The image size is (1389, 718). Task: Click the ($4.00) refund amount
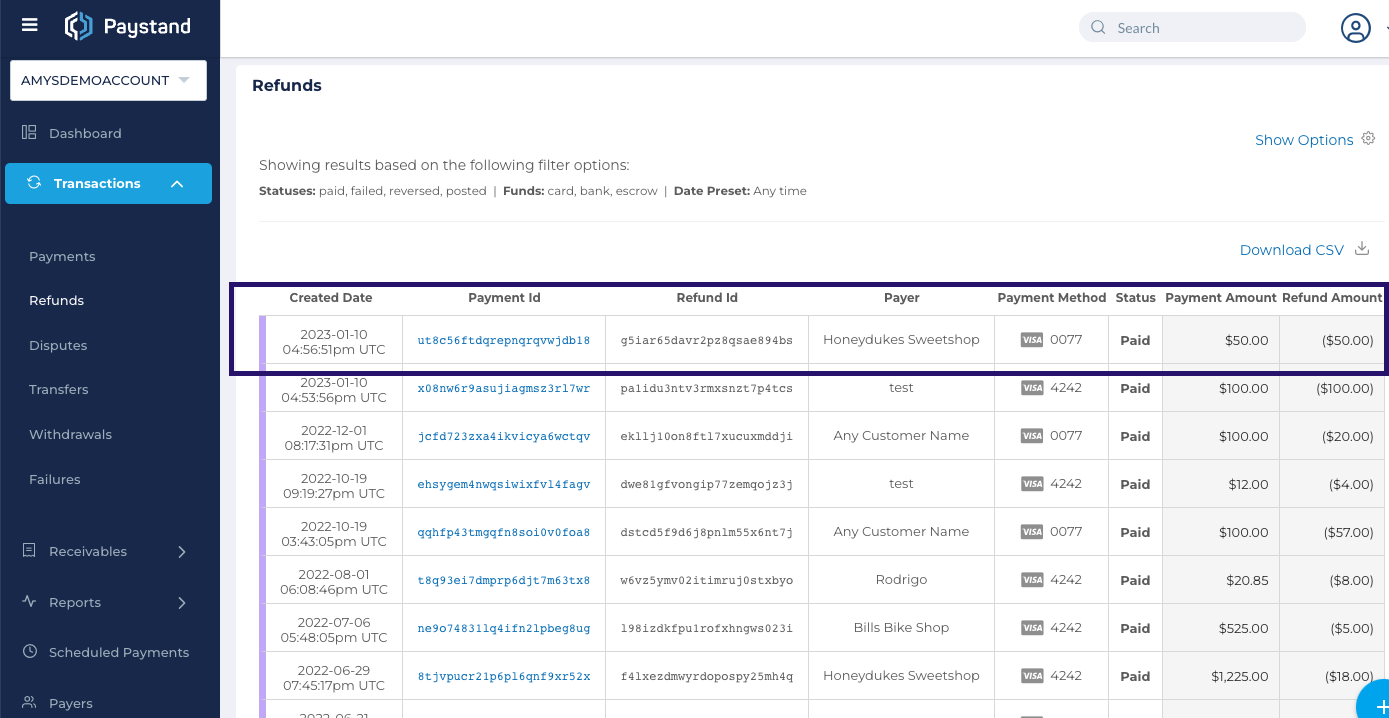click(x=1351, y=484)
